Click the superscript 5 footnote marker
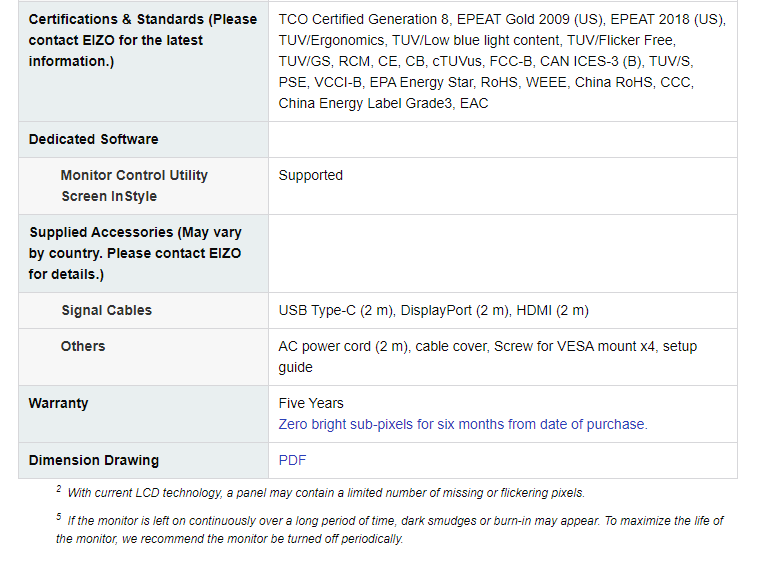 click(x=59, y=517)
